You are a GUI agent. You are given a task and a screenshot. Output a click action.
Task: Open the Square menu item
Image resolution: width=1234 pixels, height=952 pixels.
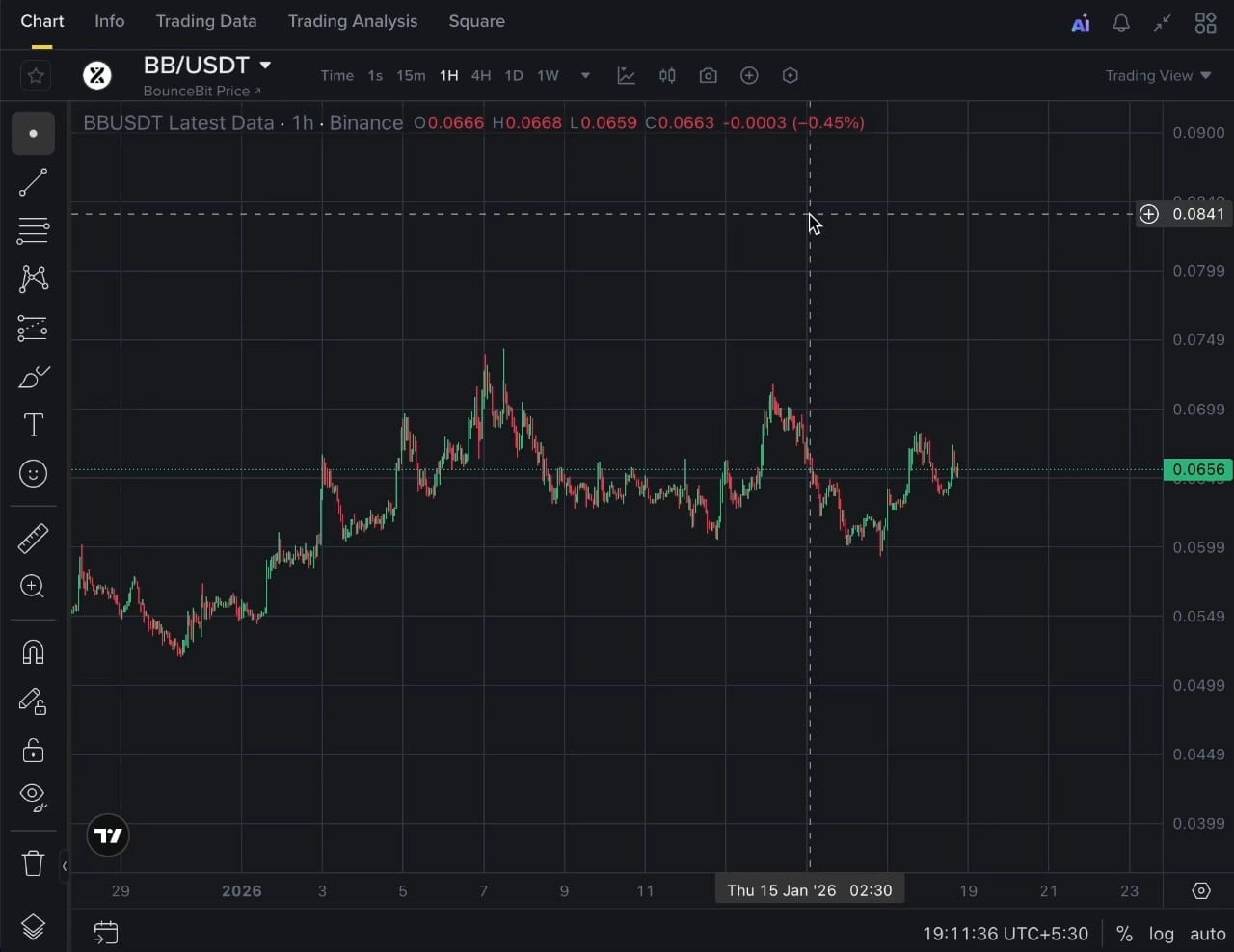click(x=476, y=21)
